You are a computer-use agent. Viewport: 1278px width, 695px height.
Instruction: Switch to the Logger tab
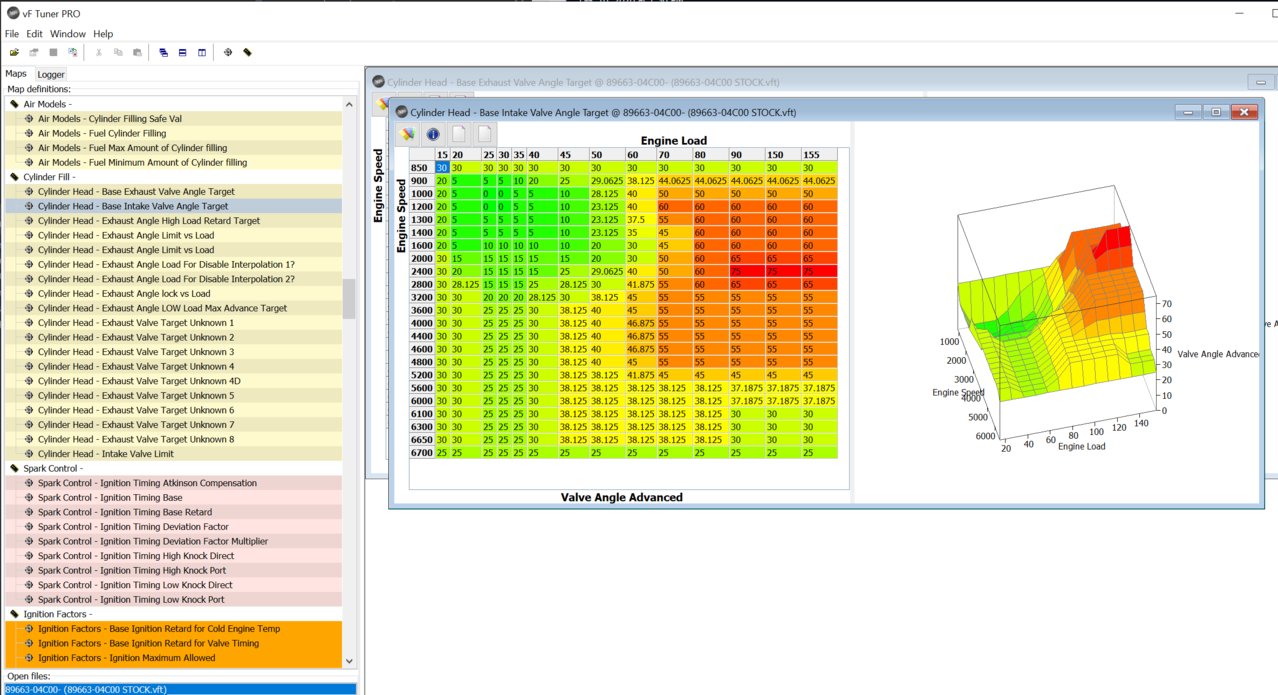point(51,74)
